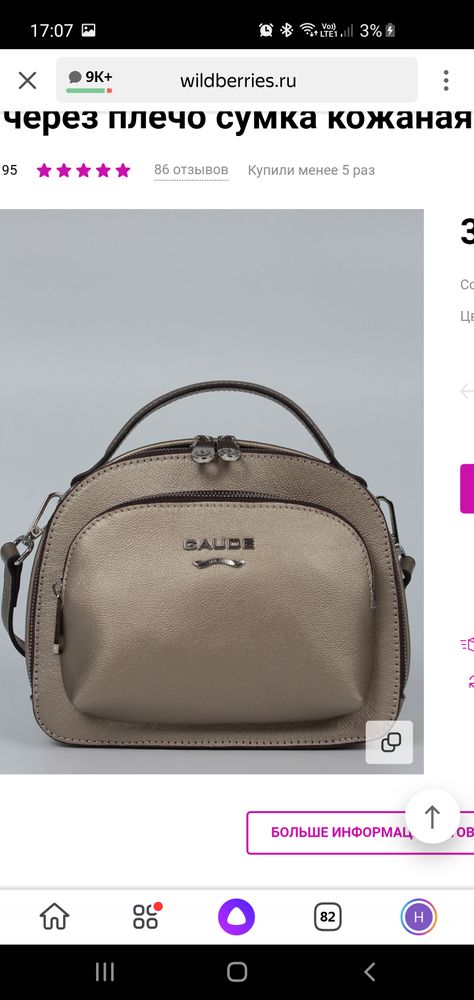Click the Купили менее 5 раз text
Screen dimensions: 474x1000
click(x=311, y=170)
